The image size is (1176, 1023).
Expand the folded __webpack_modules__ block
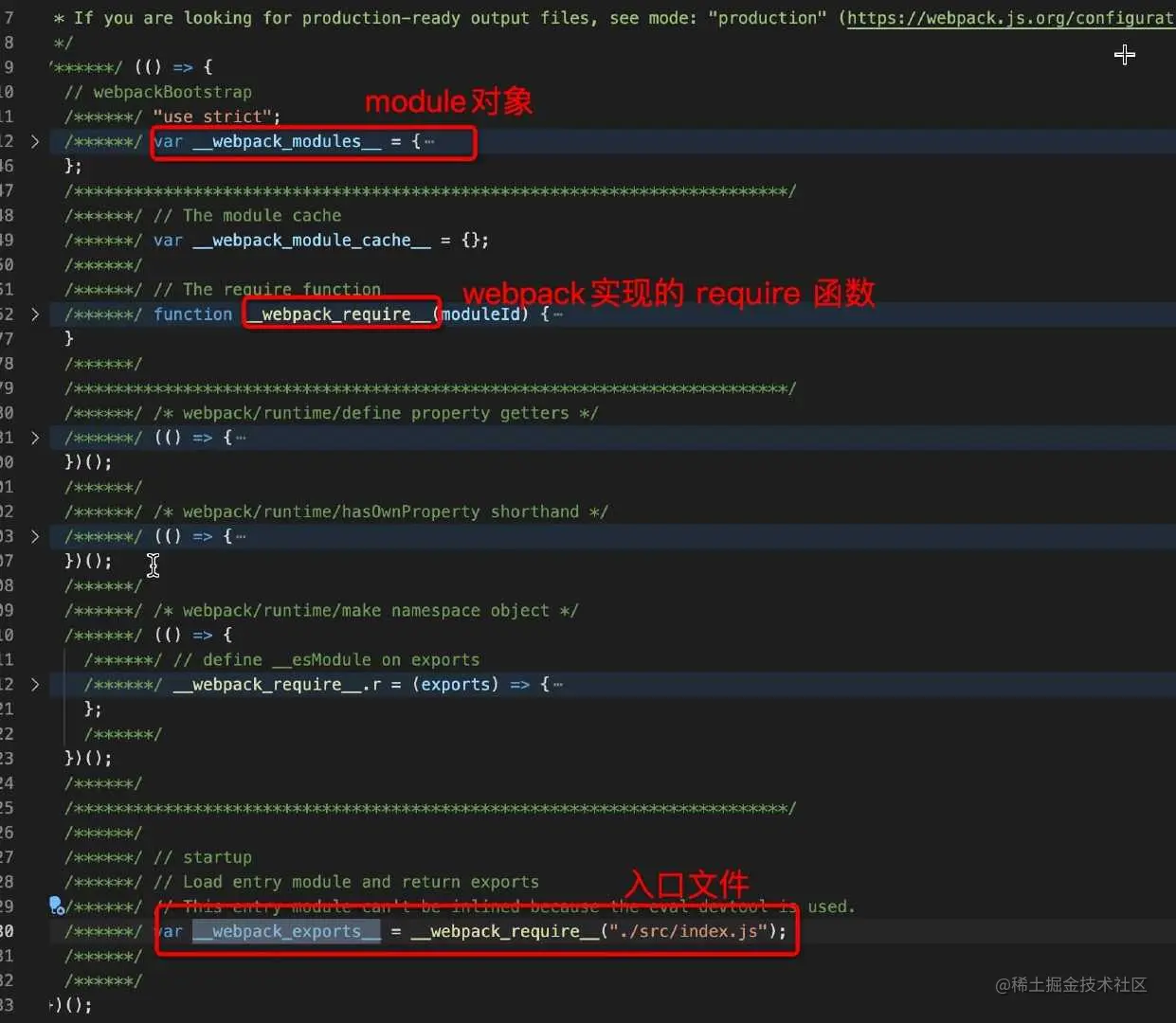pos(35,141)
